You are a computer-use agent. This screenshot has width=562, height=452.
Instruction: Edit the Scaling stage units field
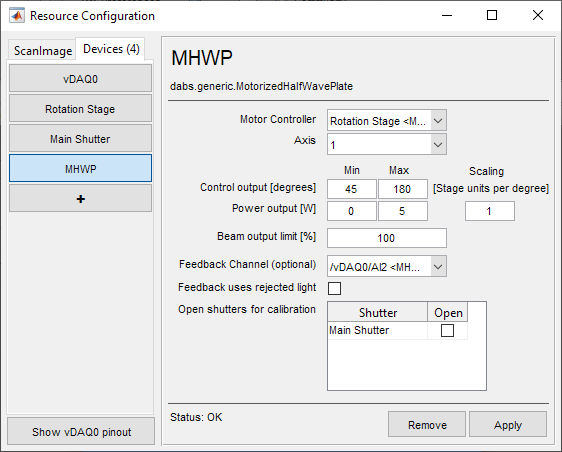[x=490, y=211]
